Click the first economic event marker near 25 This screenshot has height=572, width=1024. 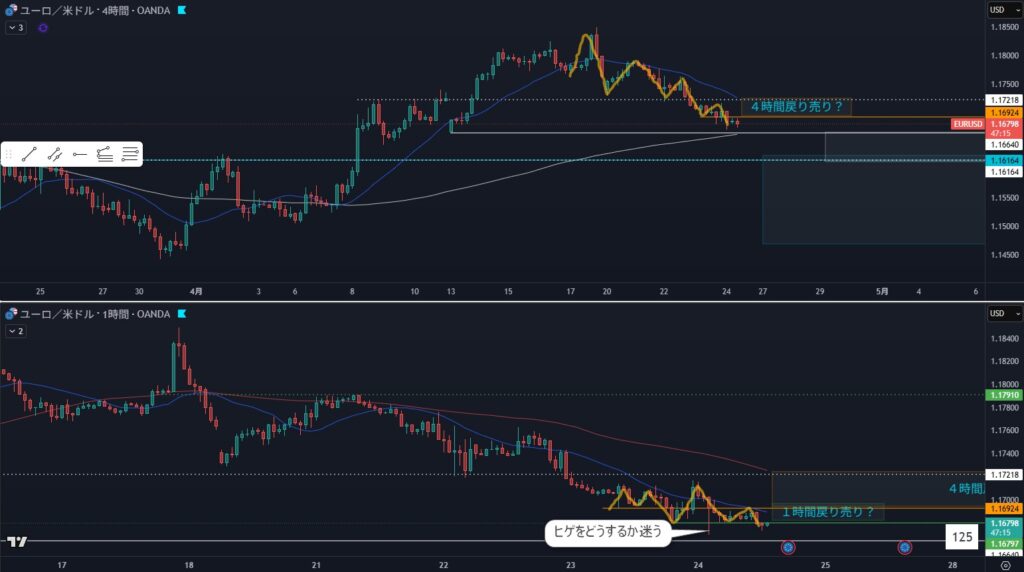(x=788, y=547)
